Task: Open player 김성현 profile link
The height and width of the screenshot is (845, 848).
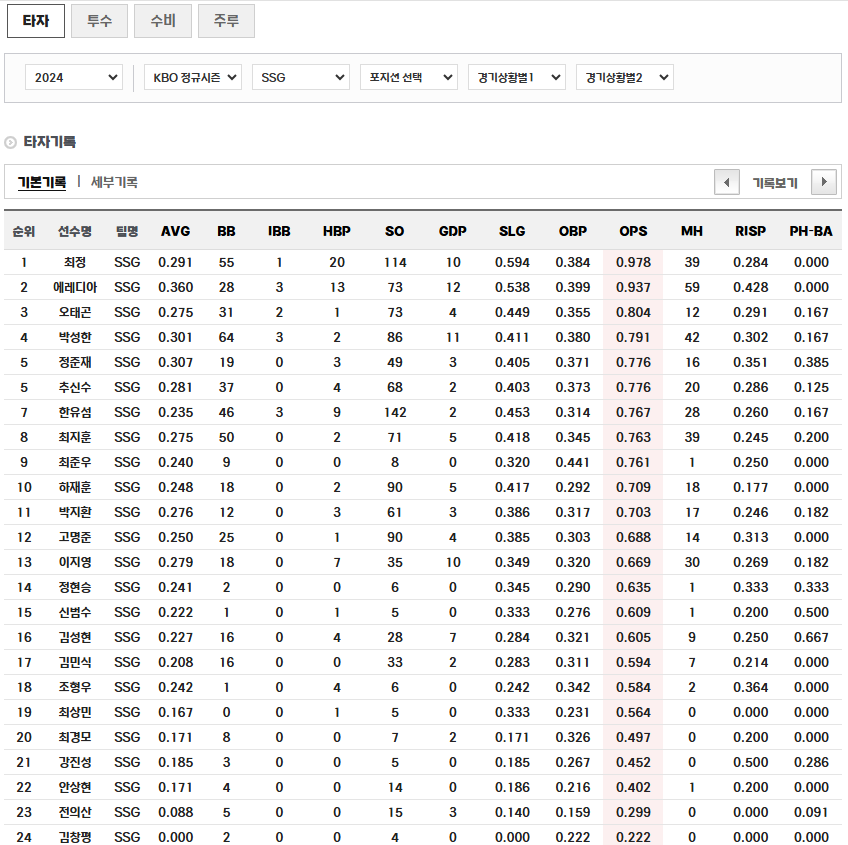Action: click(75, 637)
